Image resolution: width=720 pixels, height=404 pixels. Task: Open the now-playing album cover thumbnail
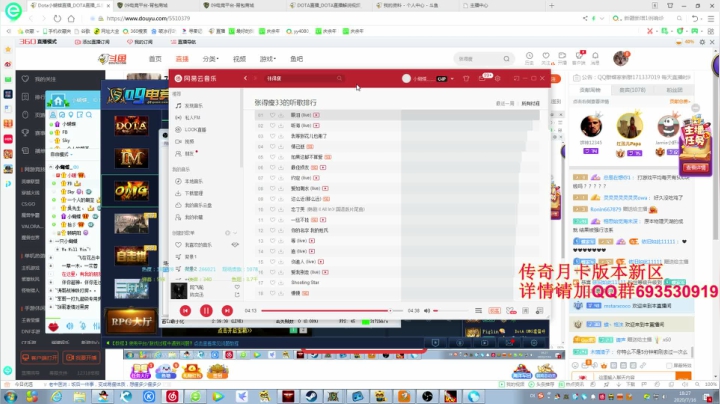(179, 291)
